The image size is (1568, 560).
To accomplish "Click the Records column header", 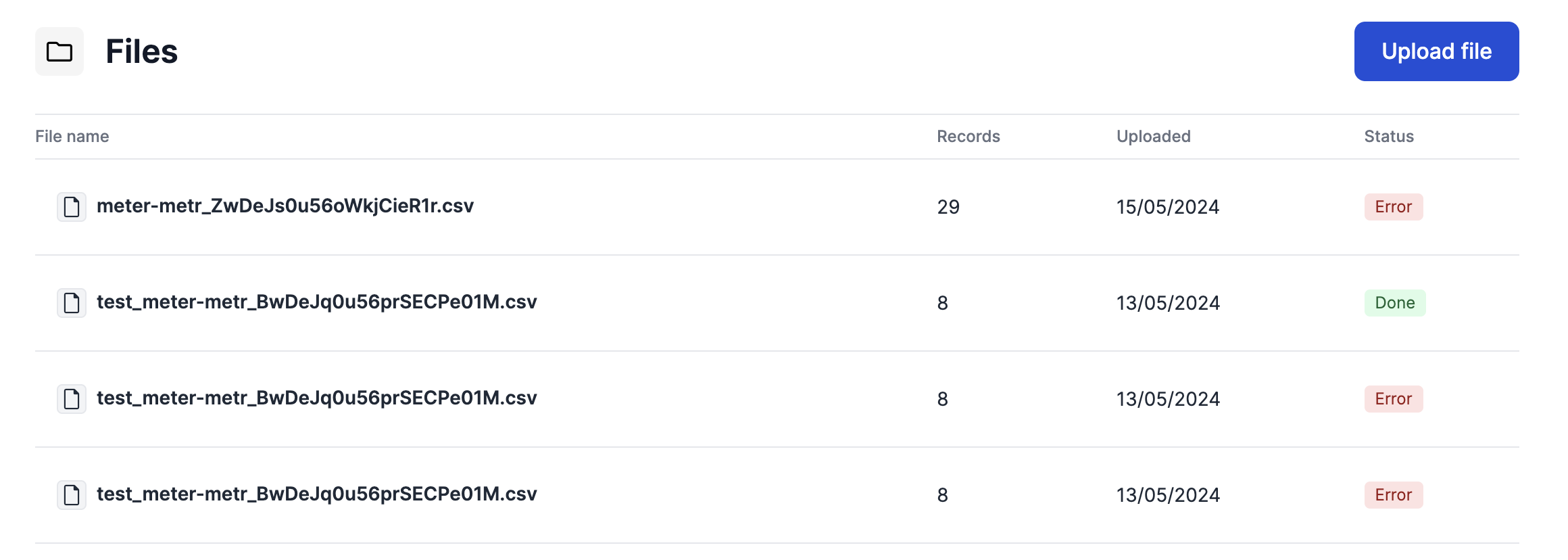I will click(x=968, y=137).
